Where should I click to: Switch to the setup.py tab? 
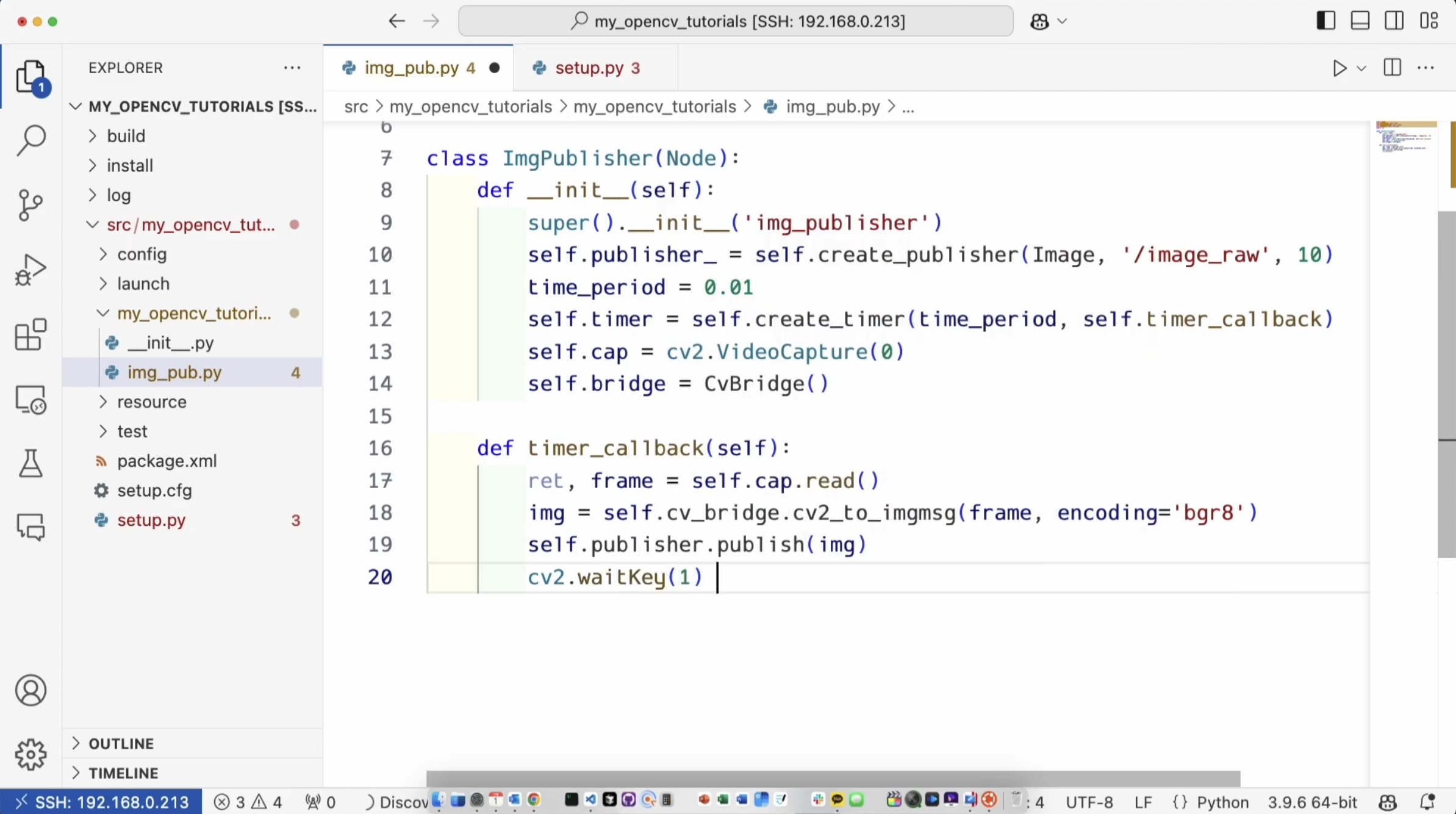pyautogui.click(x=589, y=68)
